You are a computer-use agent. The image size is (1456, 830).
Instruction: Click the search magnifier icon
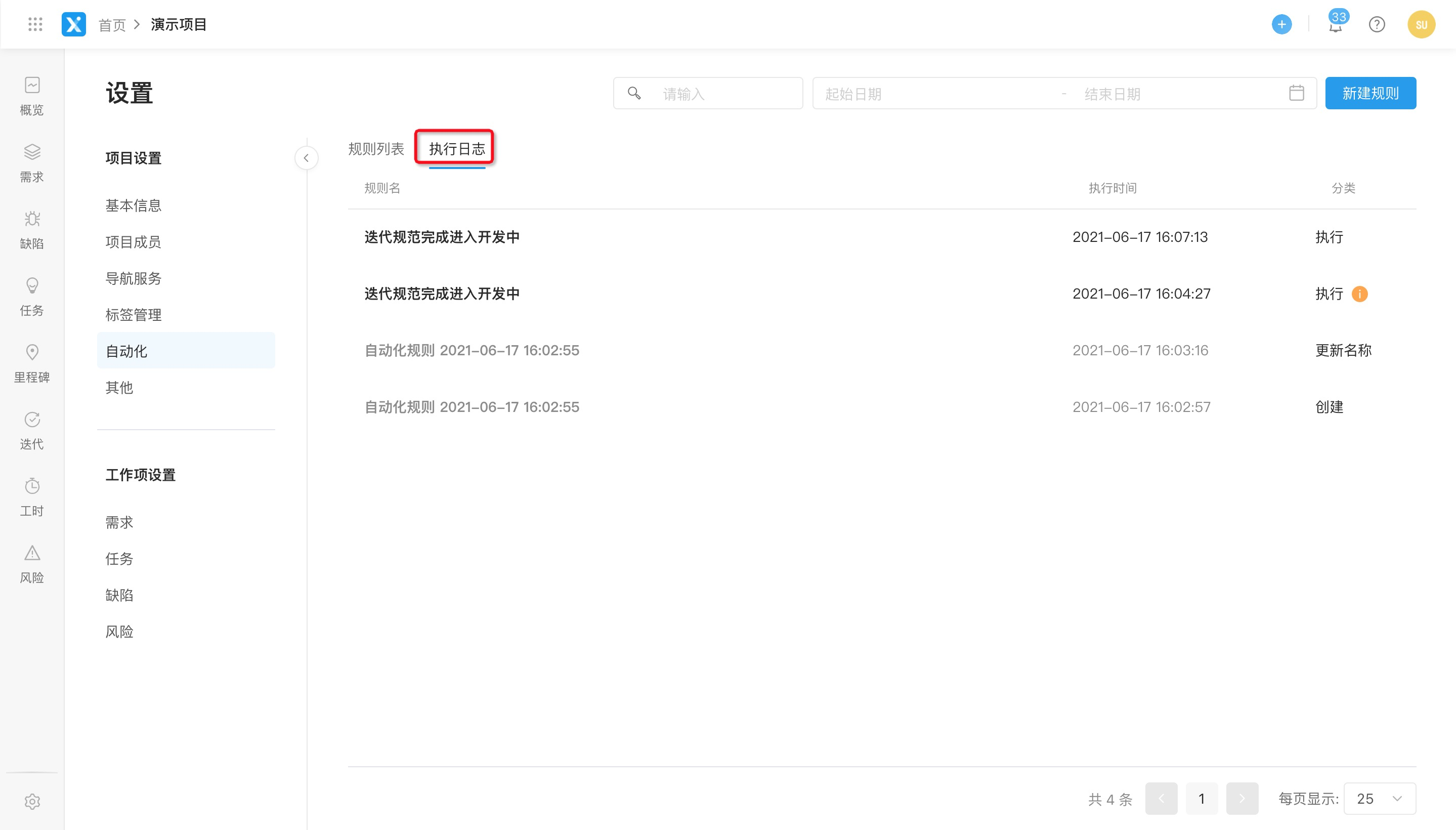click(634, 93)
